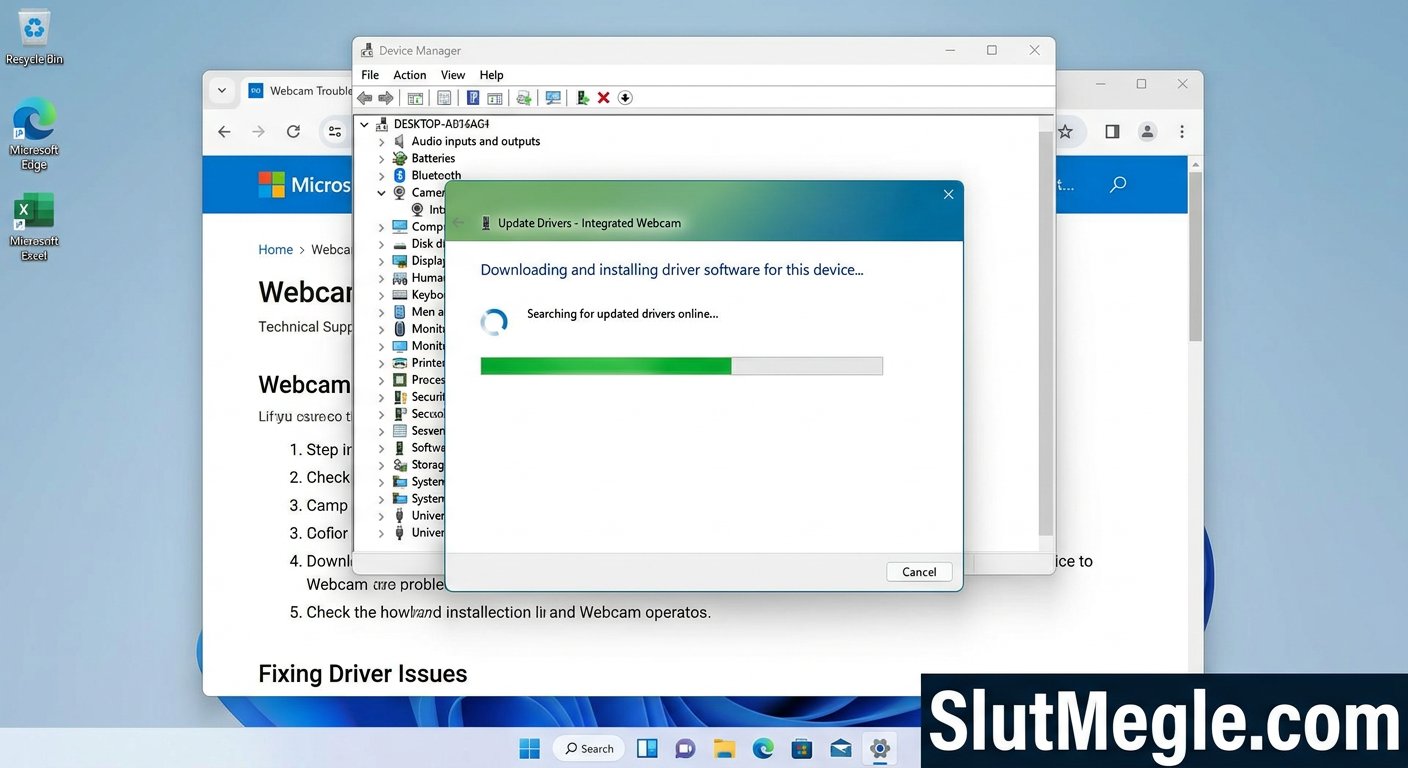This screenshot has width=1408, height=768.
Task: Click the red X Uninstall device icon
Action: [x=604, y=98]
